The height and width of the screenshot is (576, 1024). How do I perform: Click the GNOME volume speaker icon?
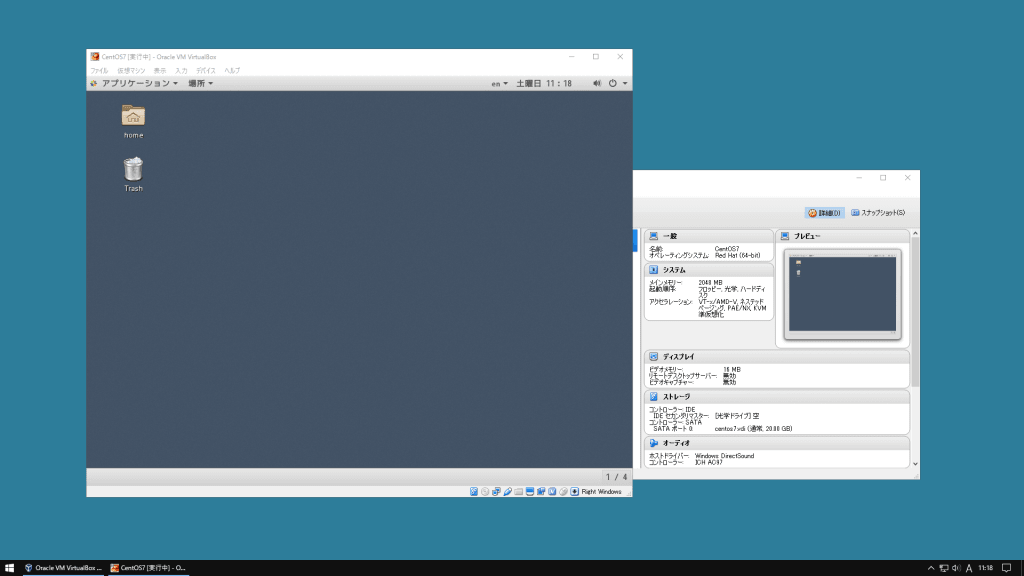pos(596,84)
